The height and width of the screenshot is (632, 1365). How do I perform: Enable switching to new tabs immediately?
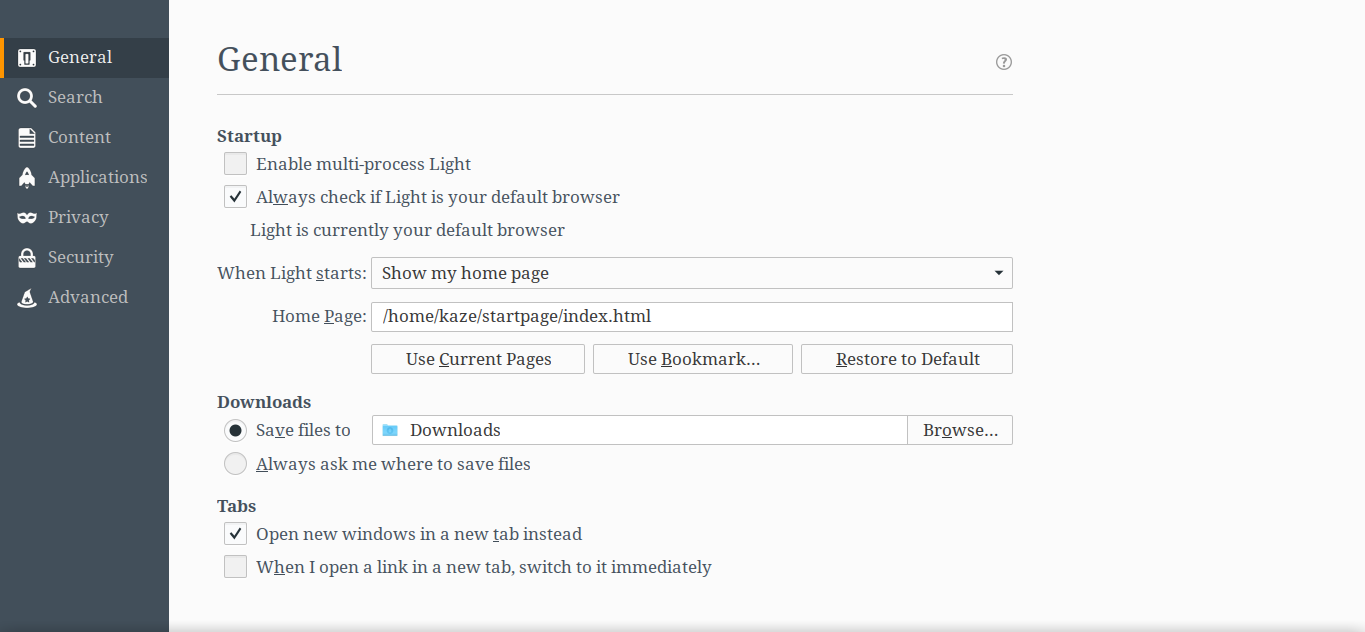pos(235,567)
